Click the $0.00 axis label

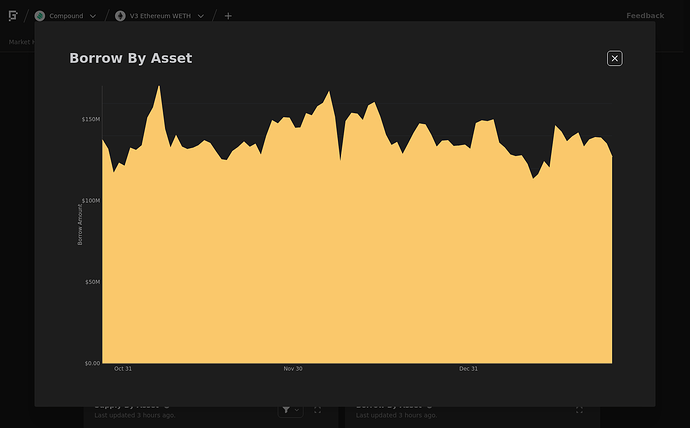coord(92,363)
